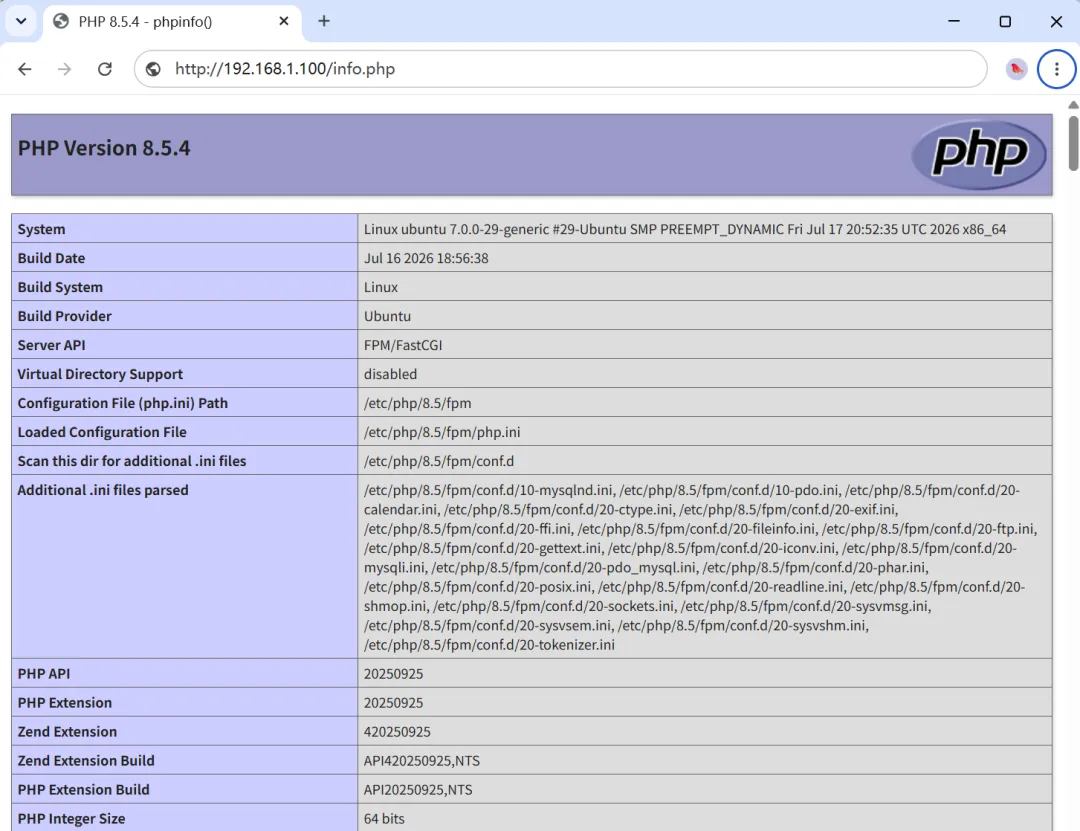Click the API20250925,NTS value

(418, 789)
